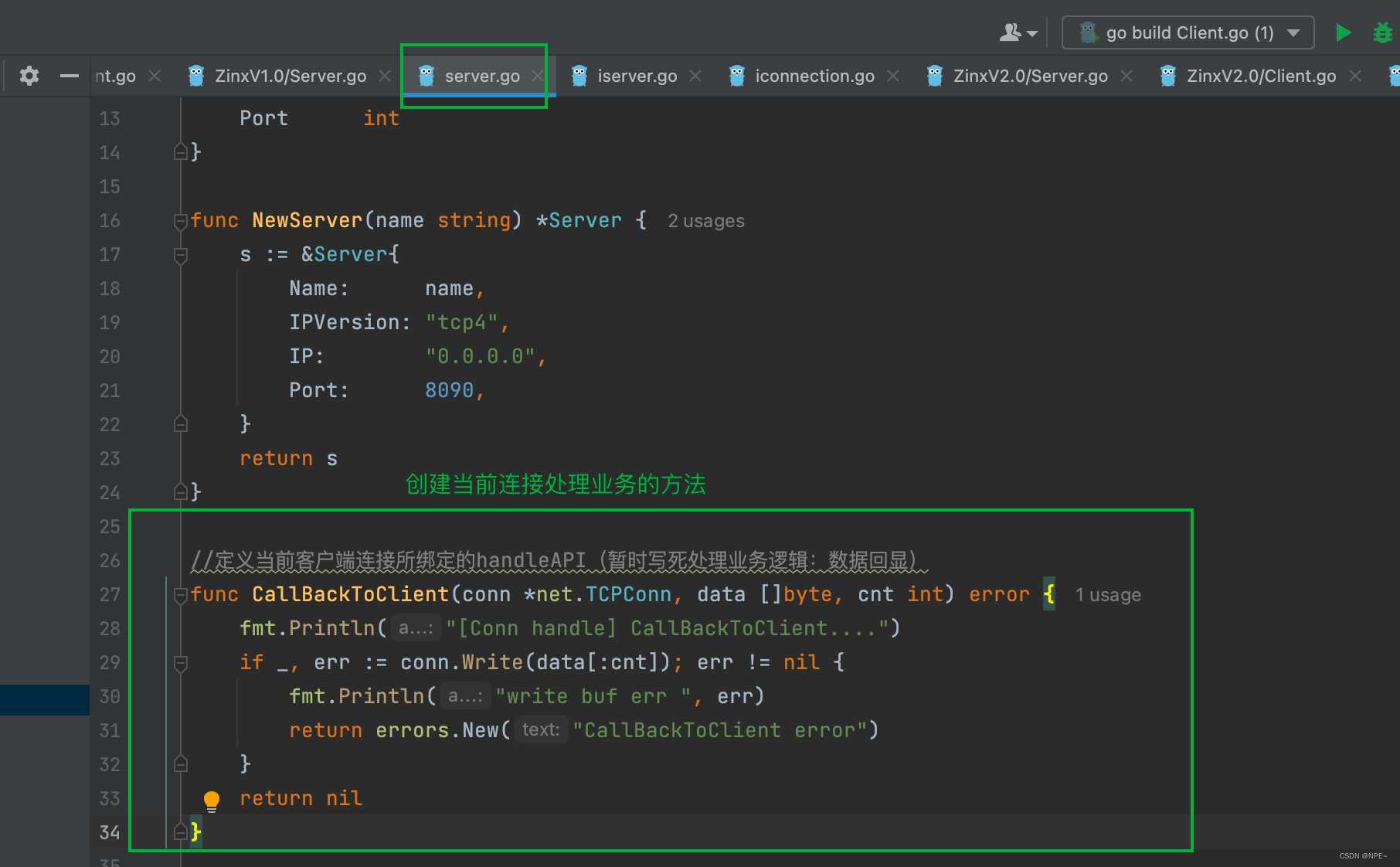Close the ZinxV1.0/Server.go tab
The width and height of the screenshot is (1400, 867).
(385, 76)
